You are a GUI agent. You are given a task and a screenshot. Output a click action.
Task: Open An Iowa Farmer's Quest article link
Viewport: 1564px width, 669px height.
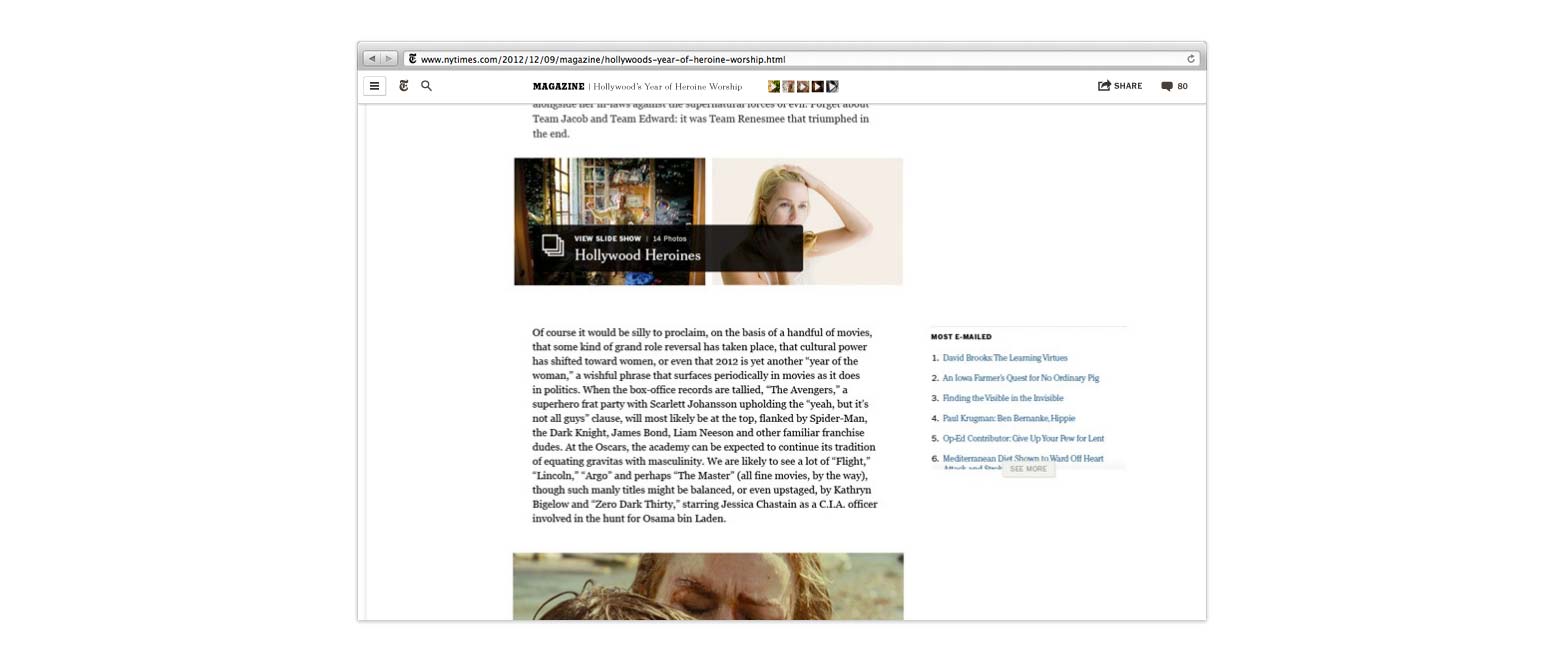point(1020,378)
